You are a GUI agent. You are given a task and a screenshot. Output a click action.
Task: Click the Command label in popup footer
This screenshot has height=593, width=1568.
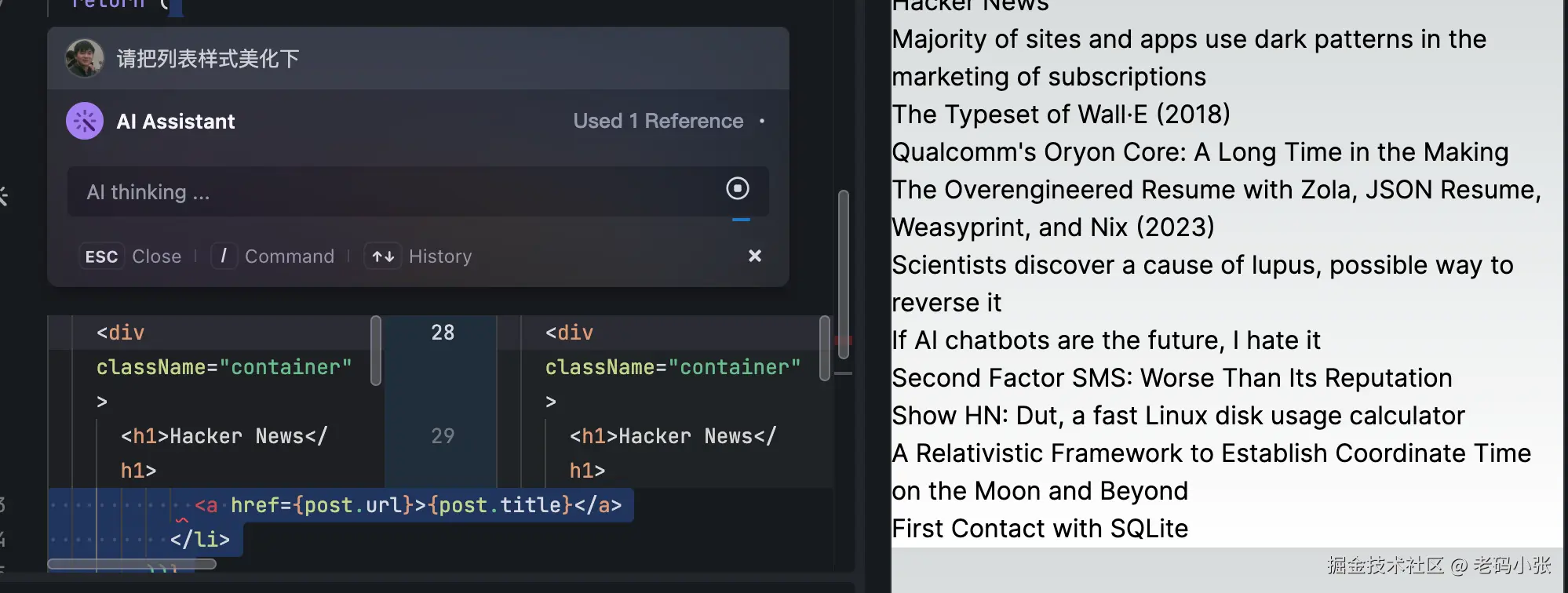pos(290,256)
